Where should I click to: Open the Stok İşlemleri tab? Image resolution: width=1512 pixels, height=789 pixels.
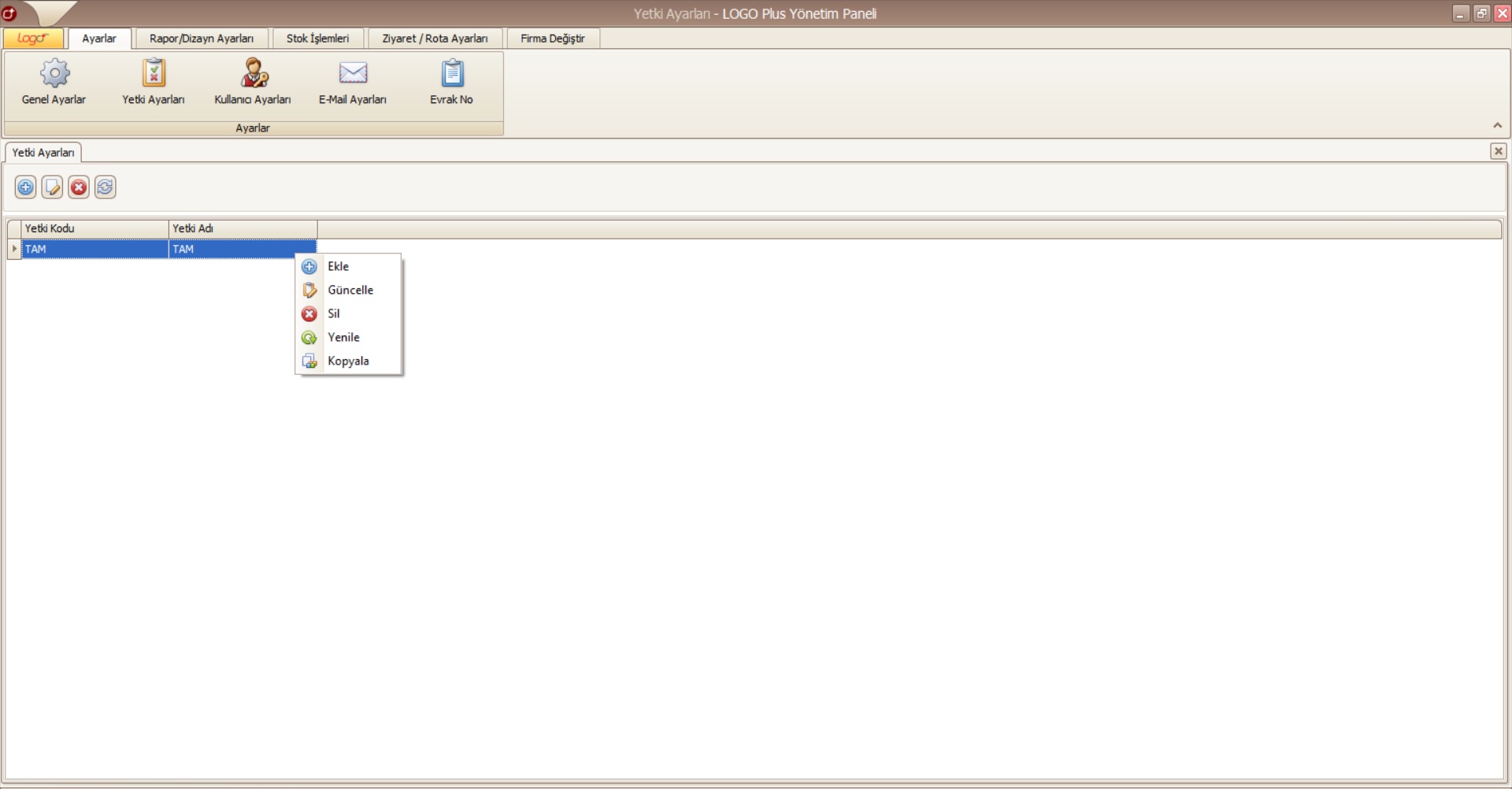point(317,39)
